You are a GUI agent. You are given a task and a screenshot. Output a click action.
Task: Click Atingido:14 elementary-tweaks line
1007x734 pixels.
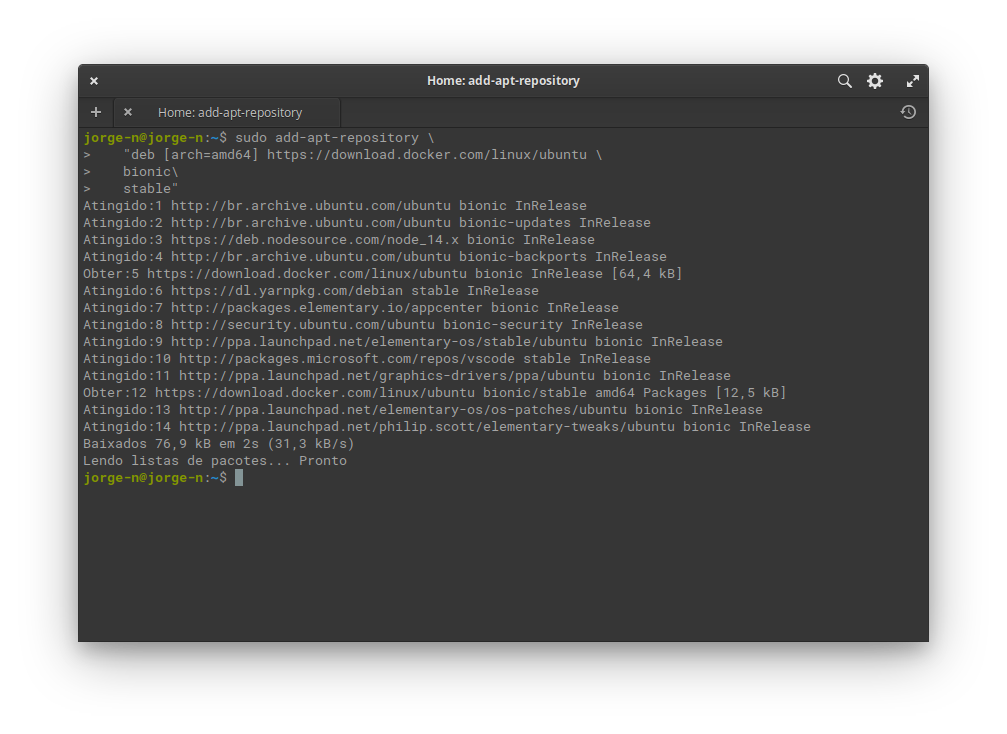[x=447, y=427]
